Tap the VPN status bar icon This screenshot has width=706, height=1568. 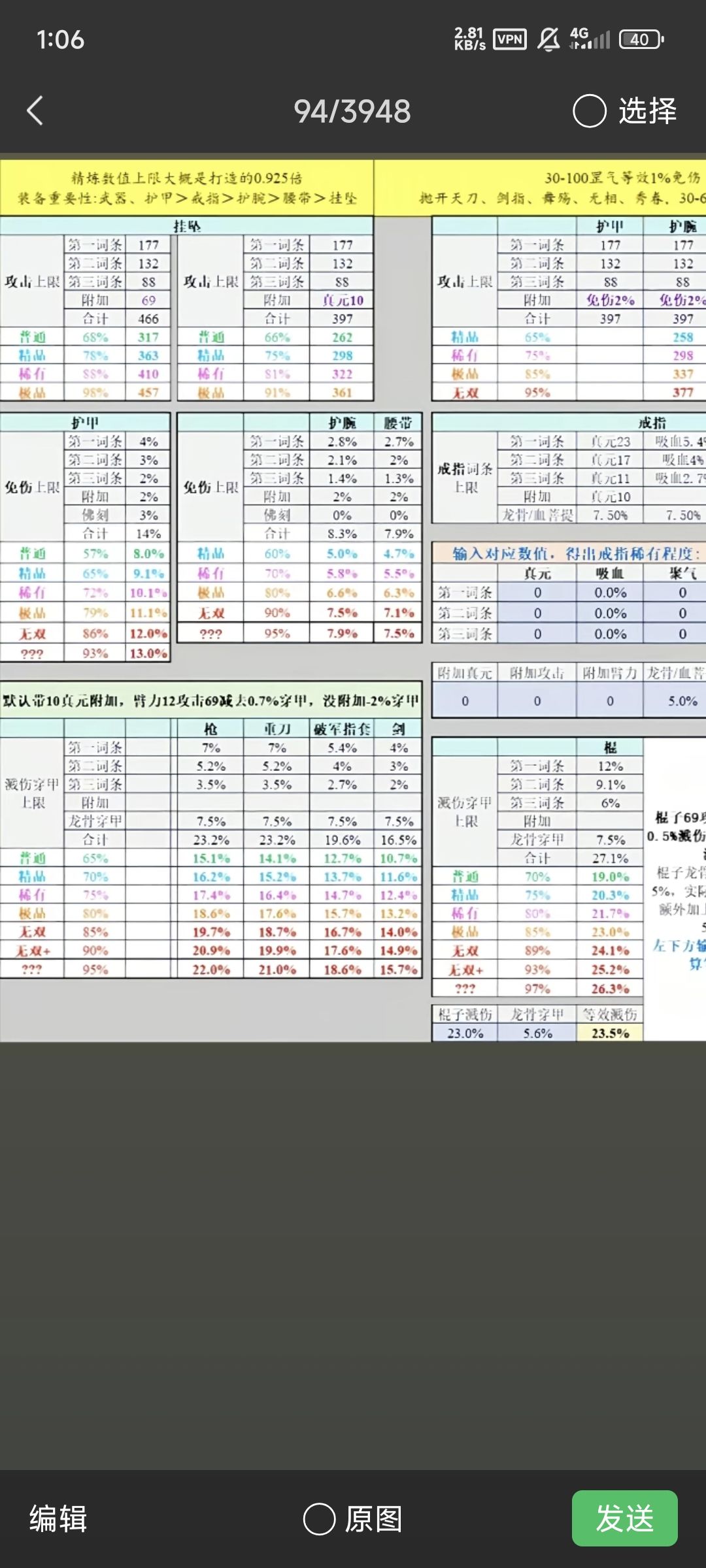point(510,39)
